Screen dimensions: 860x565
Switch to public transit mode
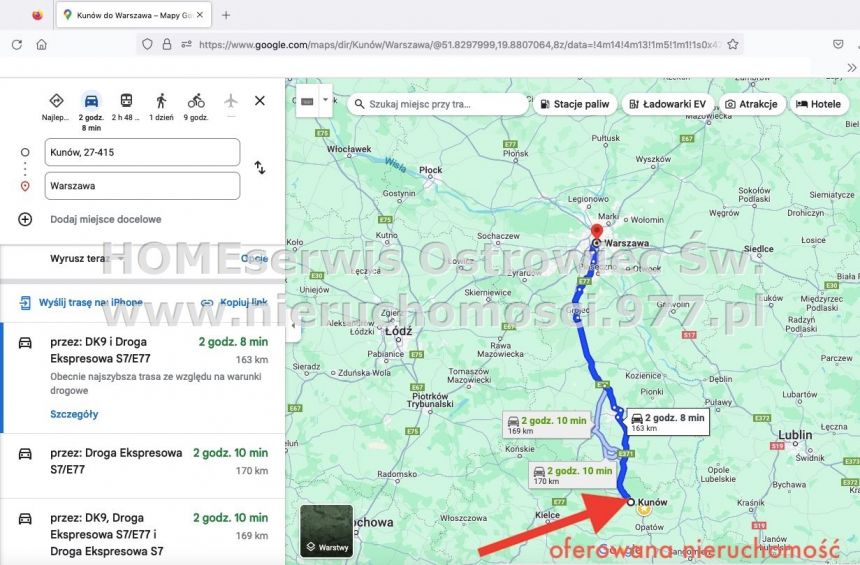pos(126,101)
